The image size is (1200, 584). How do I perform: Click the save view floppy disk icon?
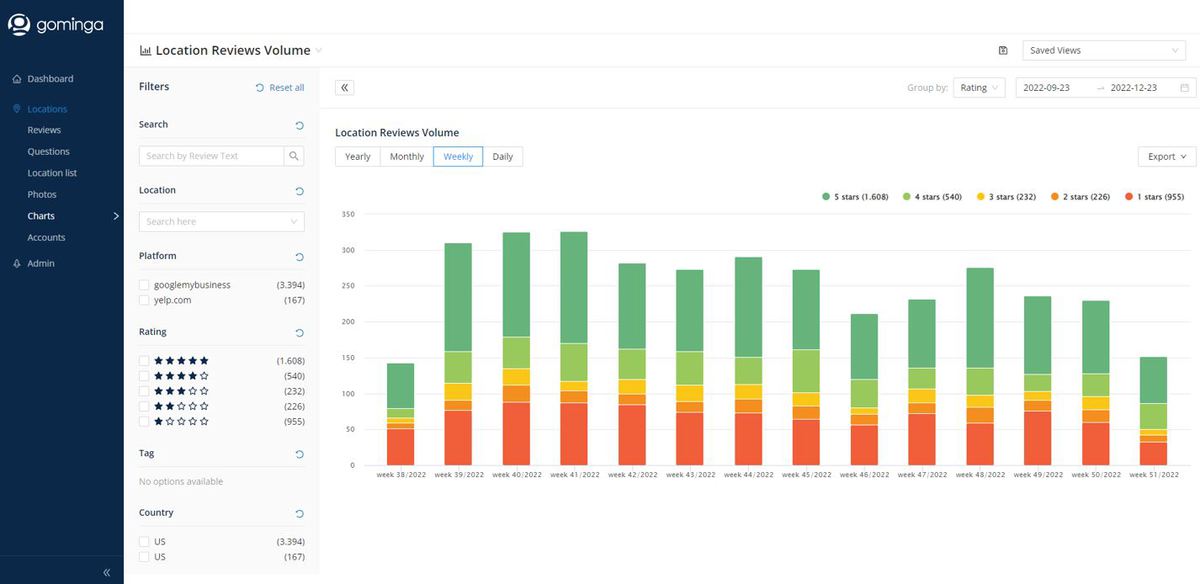1003,50
